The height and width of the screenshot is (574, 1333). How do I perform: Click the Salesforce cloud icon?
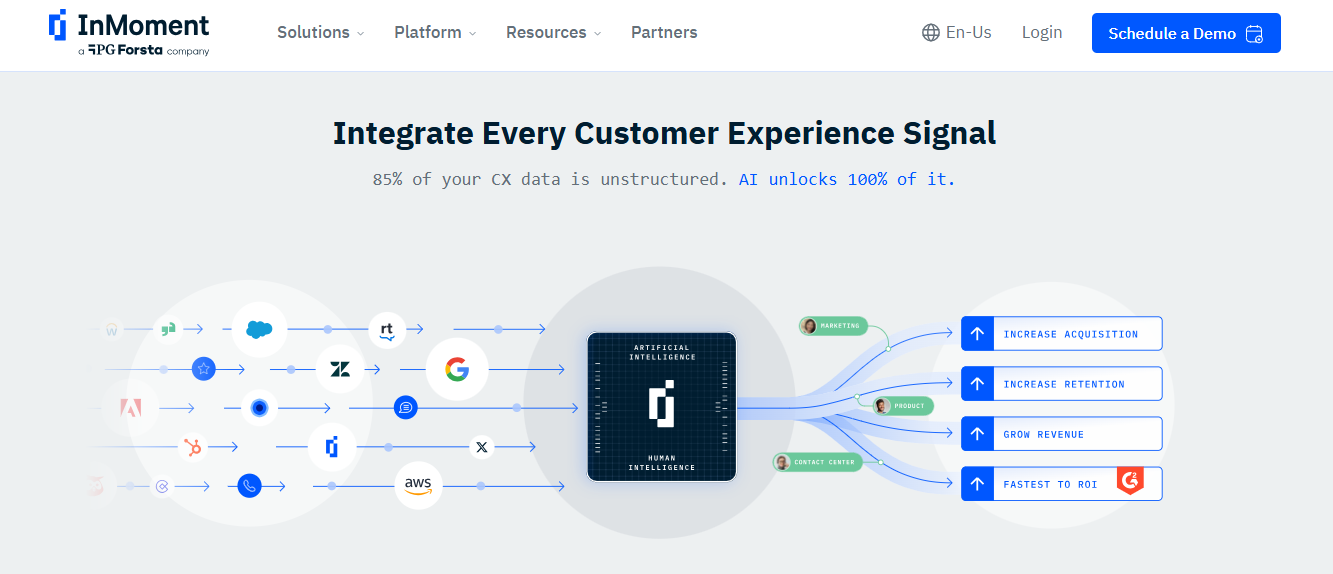[x=259, y=329]
